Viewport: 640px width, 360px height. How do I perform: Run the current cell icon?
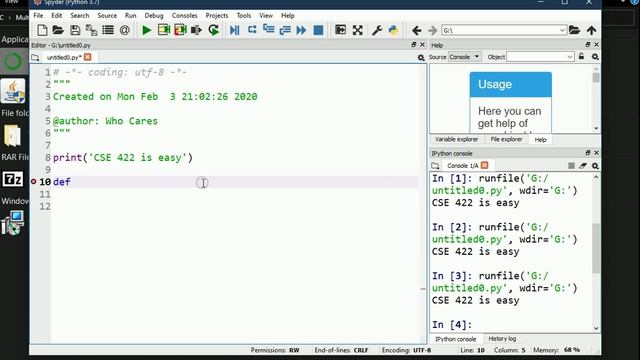tap(164, 30)
